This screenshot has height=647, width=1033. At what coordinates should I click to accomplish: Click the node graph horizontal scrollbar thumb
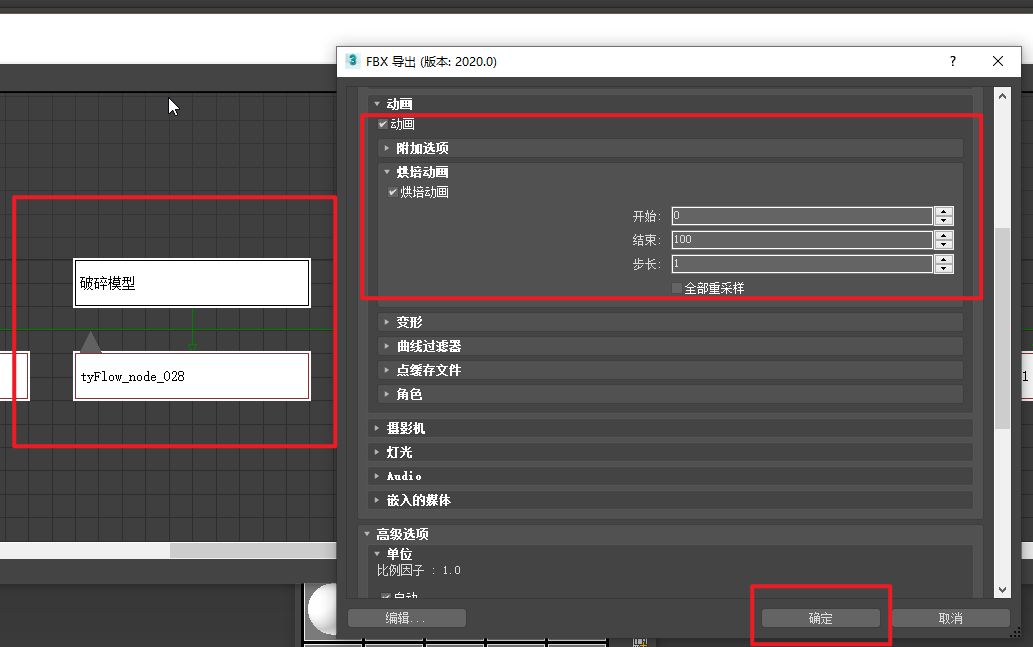pos(253,550)
